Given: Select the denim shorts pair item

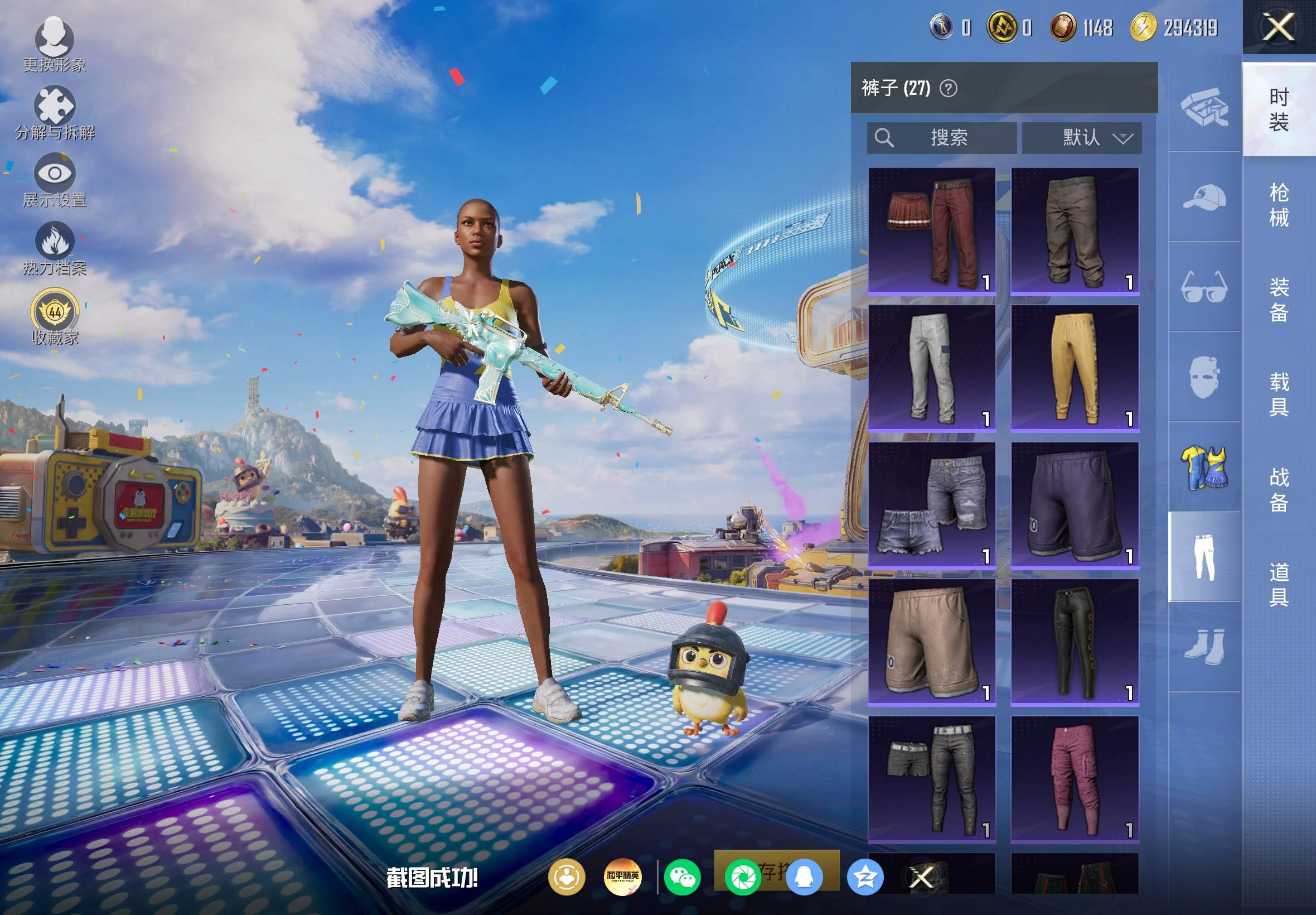Looking at the screenshot, I should [x=932, y=505].
